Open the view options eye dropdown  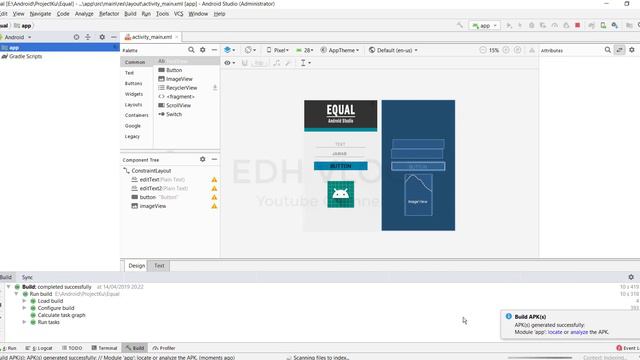(x=230, y=63)
